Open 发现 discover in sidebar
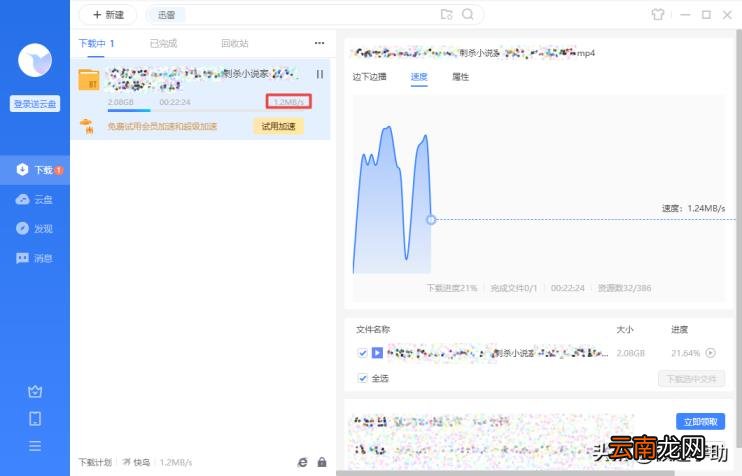Image resolution: width=742 pixels, height=476 pixels. coord(35,229)
